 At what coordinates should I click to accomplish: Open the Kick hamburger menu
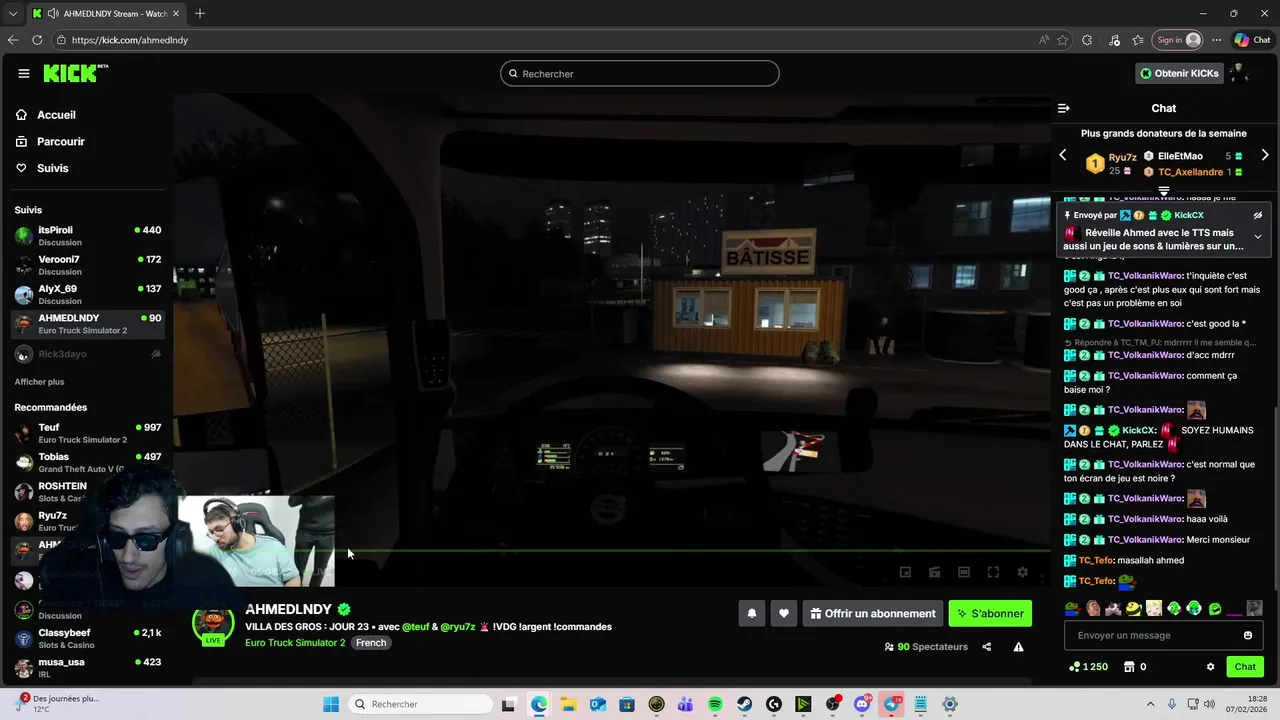24,73
